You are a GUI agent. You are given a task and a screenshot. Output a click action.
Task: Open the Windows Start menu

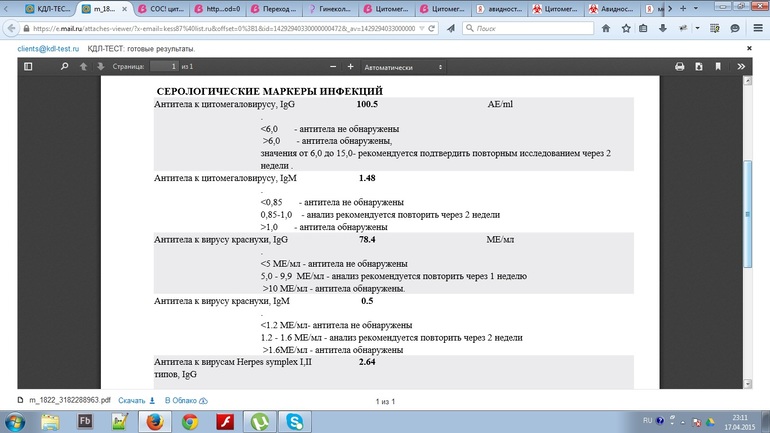point(15,422)
